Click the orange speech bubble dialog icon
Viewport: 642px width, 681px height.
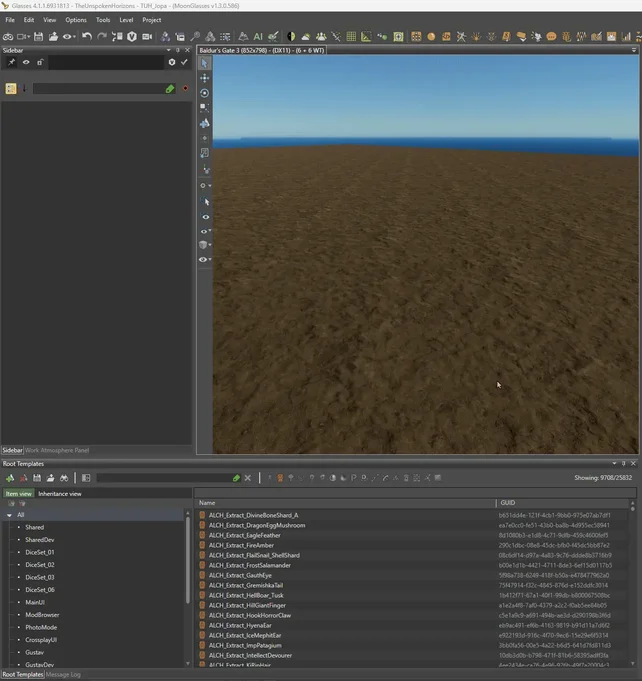pos(551,37)
